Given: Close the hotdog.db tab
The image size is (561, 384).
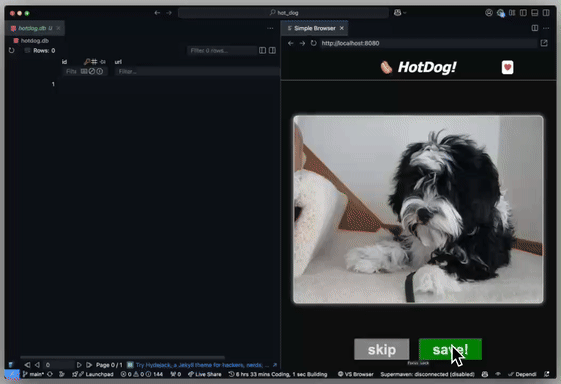Looking at the screenshot, I should pyautogui.click(x=58, y=28).
